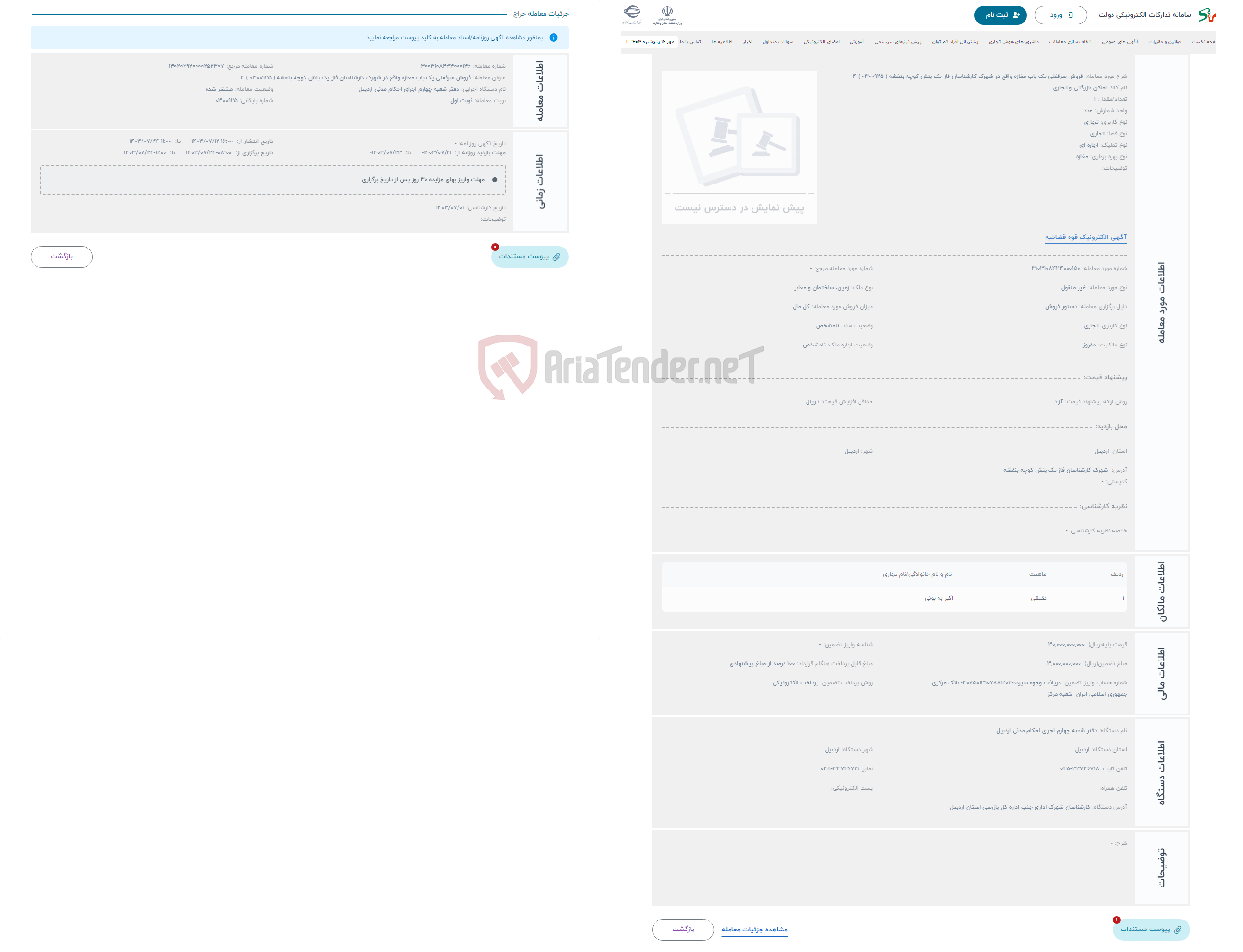This screenshot has width=1243, height=952.
Task: Click the بازگشت back button on left panel
Action: pyautogui.click(x=63, y=257)
